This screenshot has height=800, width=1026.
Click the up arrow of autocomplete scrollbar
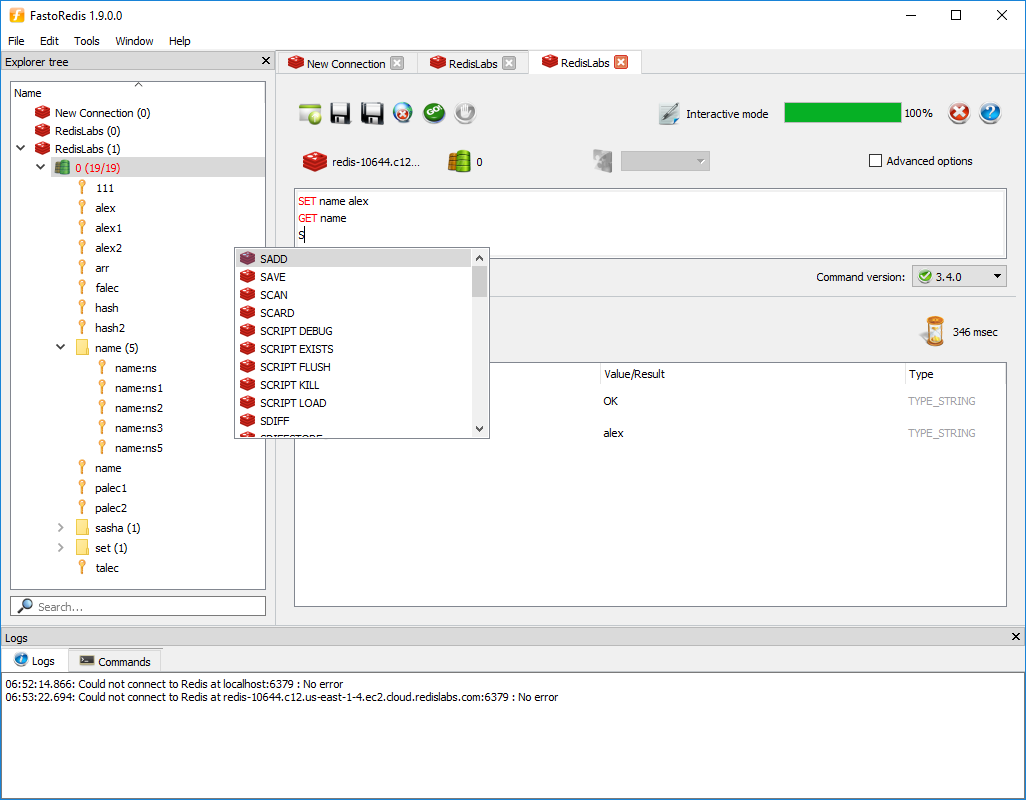[479, 258]
